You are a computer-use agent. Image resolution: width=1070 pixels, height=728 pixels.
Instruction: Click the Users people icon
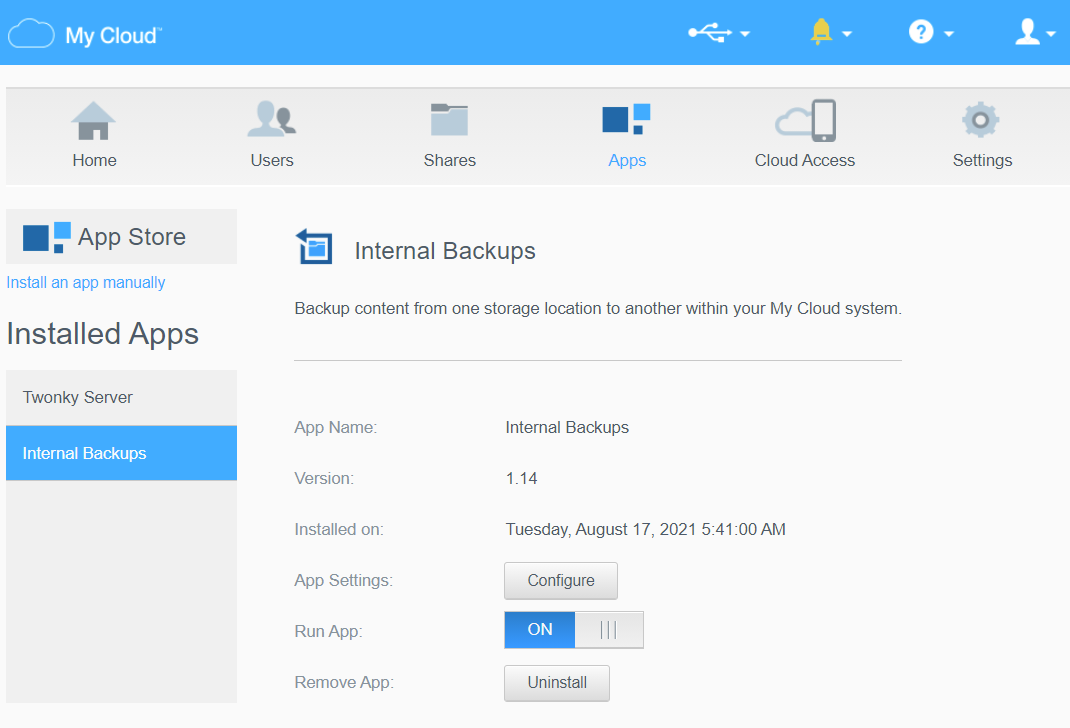(x=272, y=119)
